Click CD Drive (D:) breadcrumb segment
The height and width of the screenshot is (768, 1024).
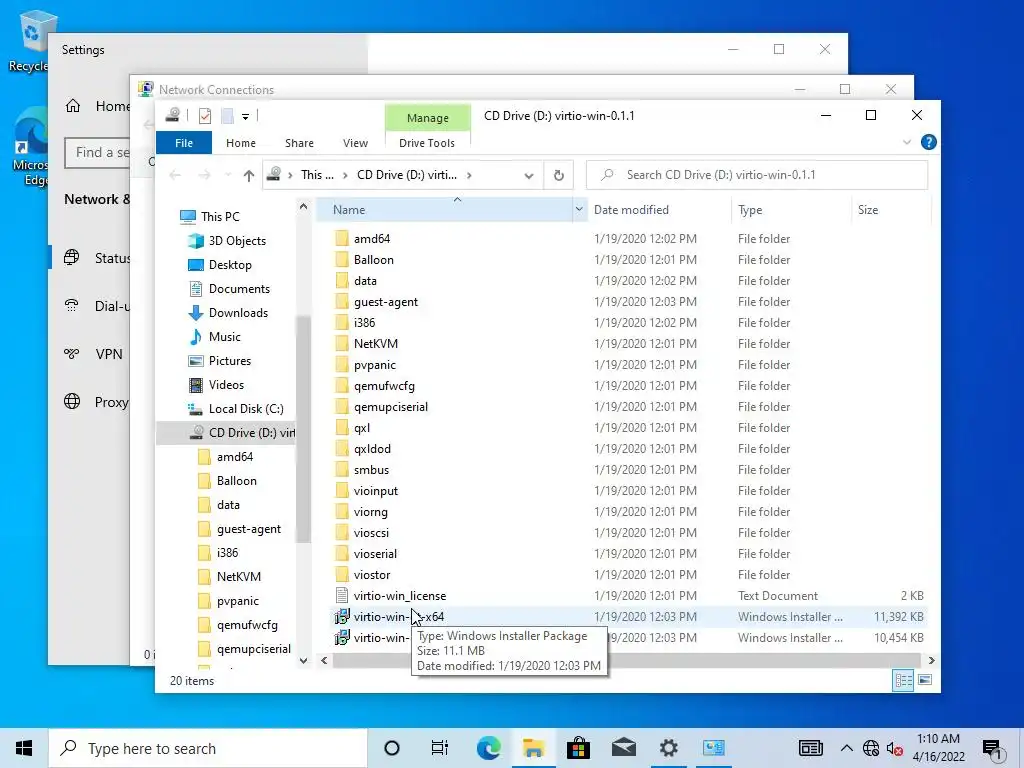pos(407,175)
